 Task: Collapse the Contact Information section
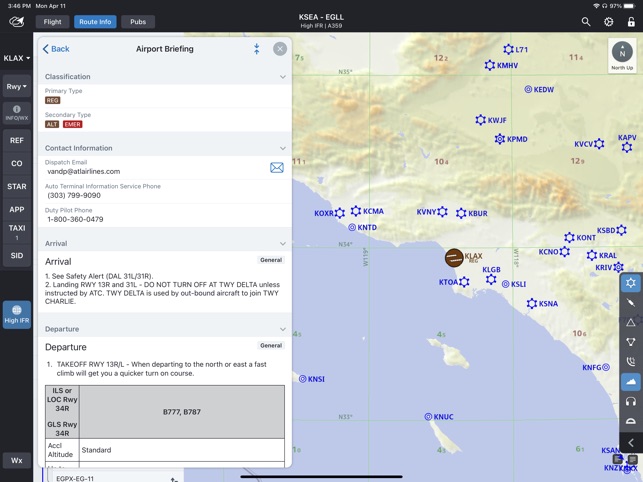point(283,148)
